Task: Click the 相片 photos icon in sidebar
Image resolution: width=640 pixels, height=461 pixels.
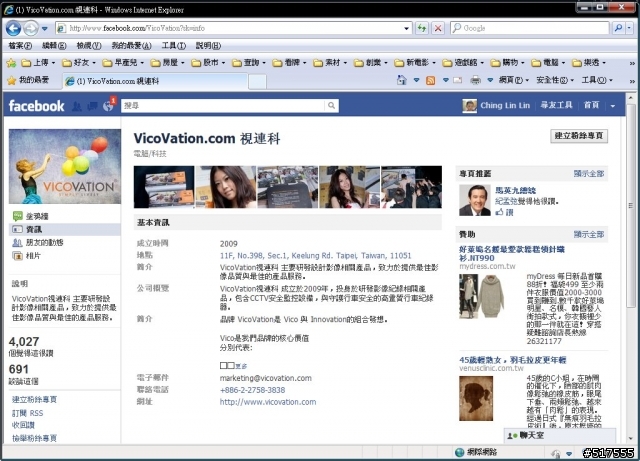Action: pyautogui.click(x=18, y=256)
